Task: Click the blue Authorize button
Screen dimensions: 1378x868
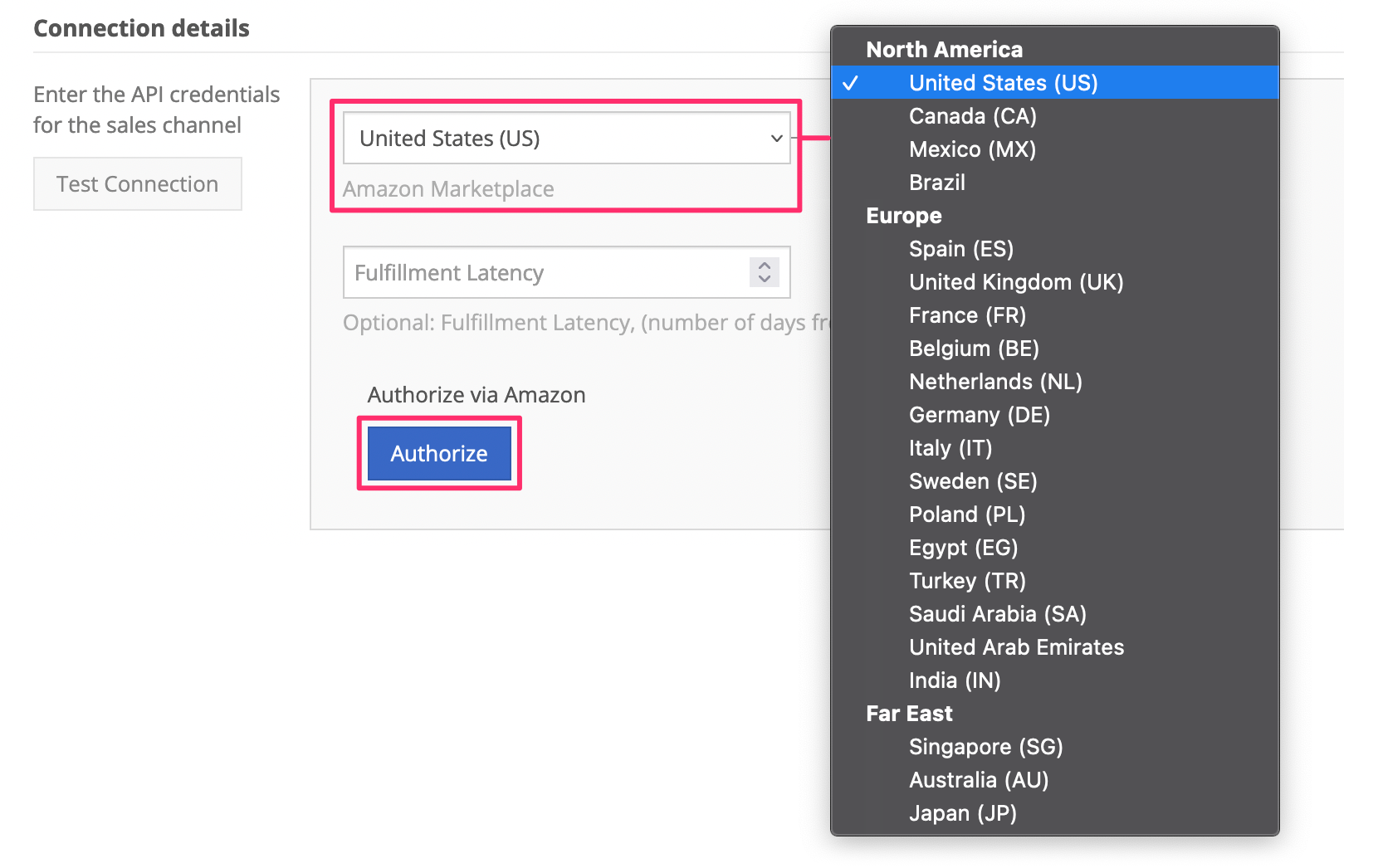Action: tap(439, 453)
